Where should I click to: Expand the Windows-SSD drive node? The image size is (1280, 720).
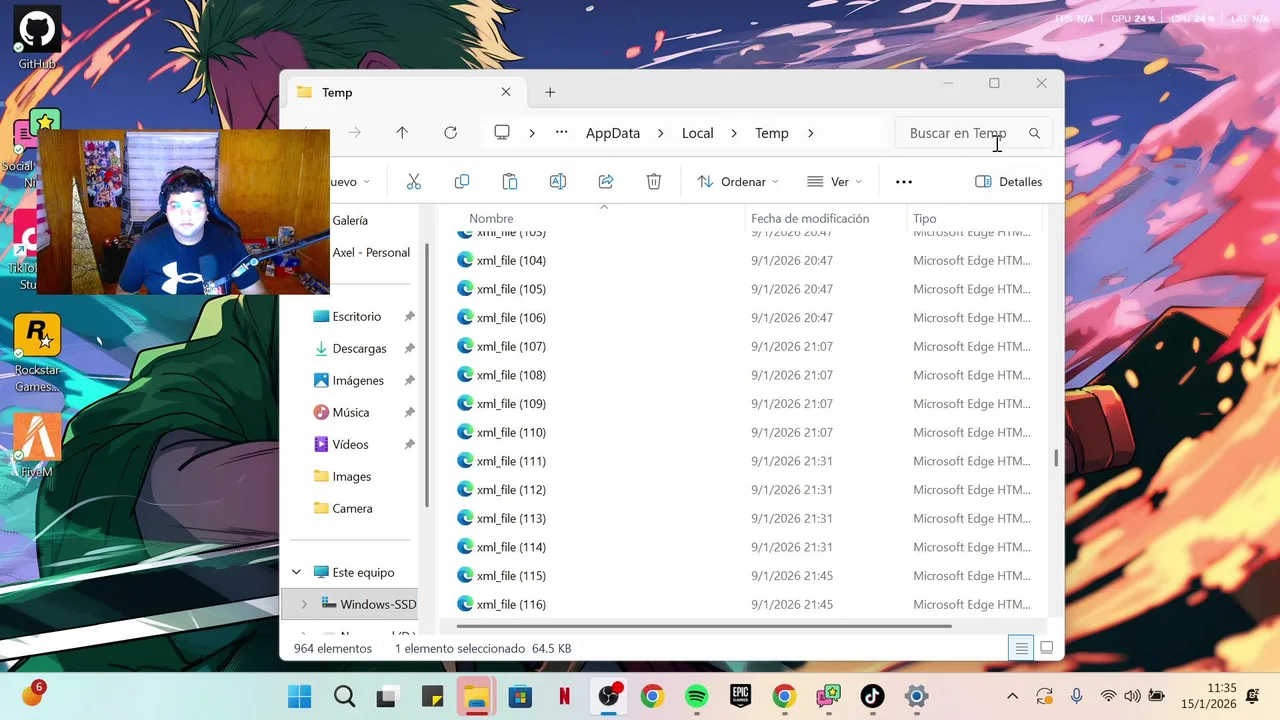pos(304,605)
